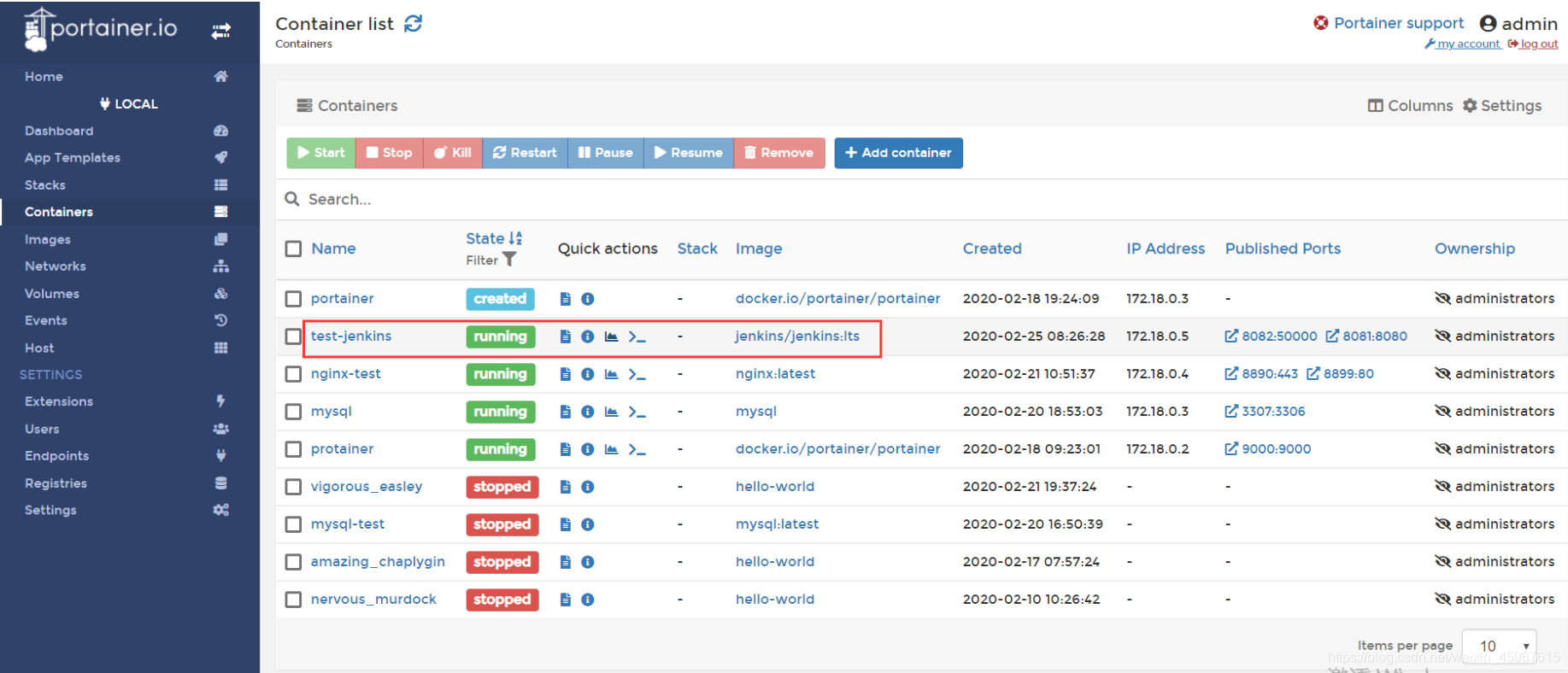Open the test-jenkins container name
Viewport: 1568px width, 673px height.
pos(351,336)
